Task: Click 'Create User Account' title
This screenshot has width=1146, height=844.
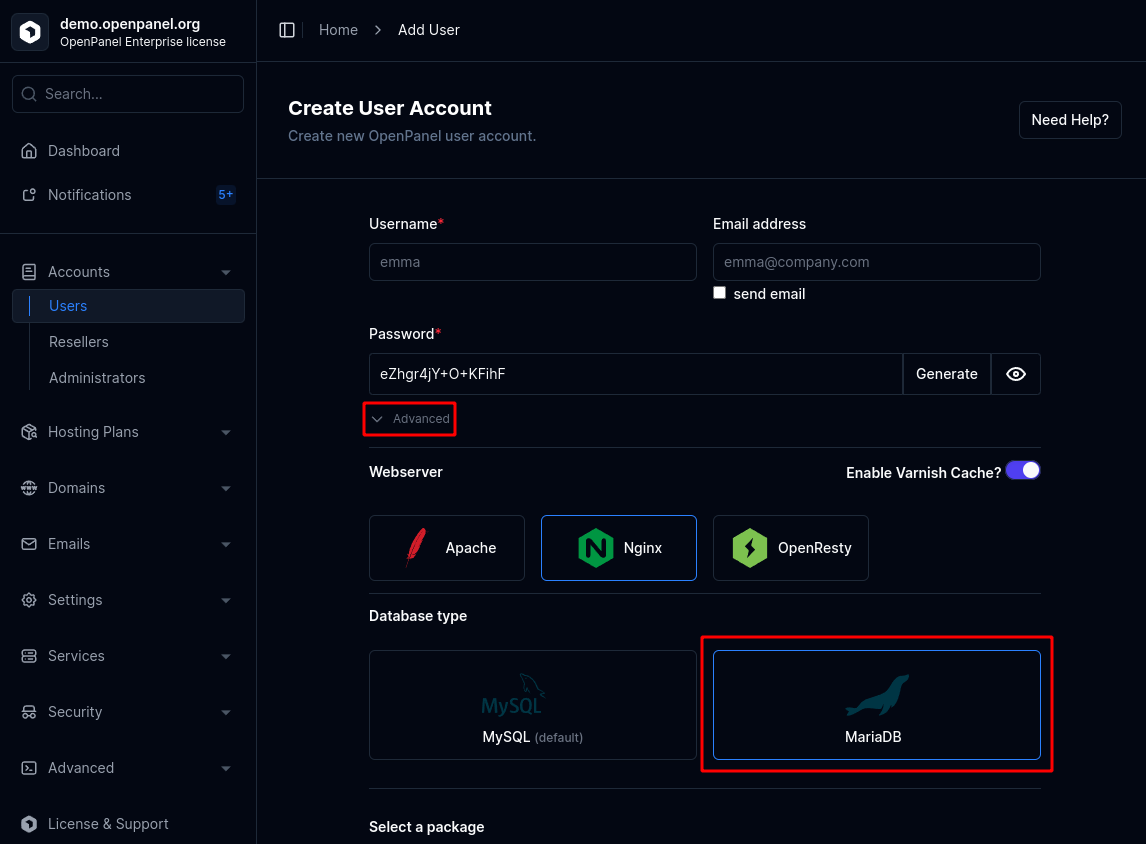Action: click(390, 108)
